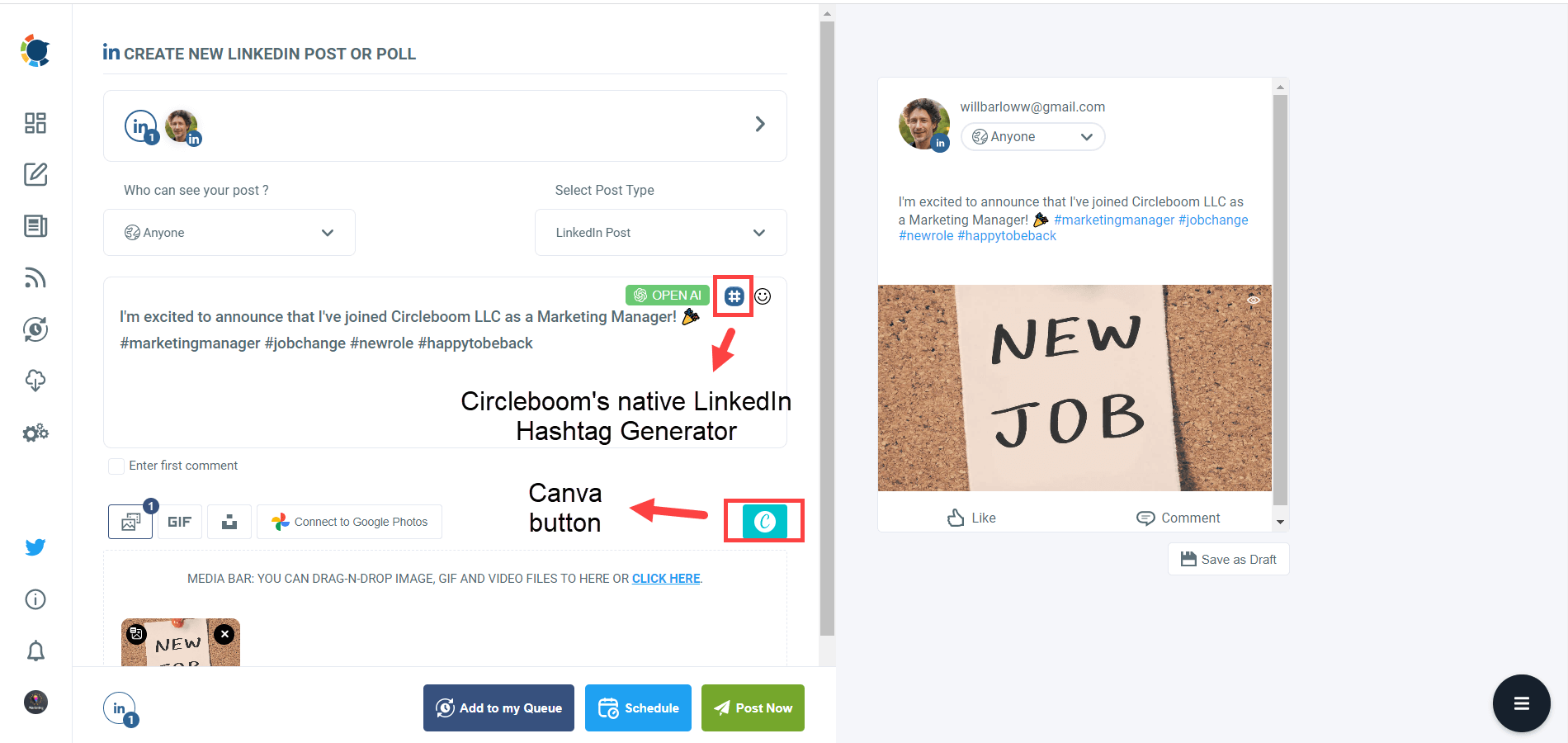Click the upload media icon
The height and width of the screenshot is (743, 1568).
(x=229, y=521)
